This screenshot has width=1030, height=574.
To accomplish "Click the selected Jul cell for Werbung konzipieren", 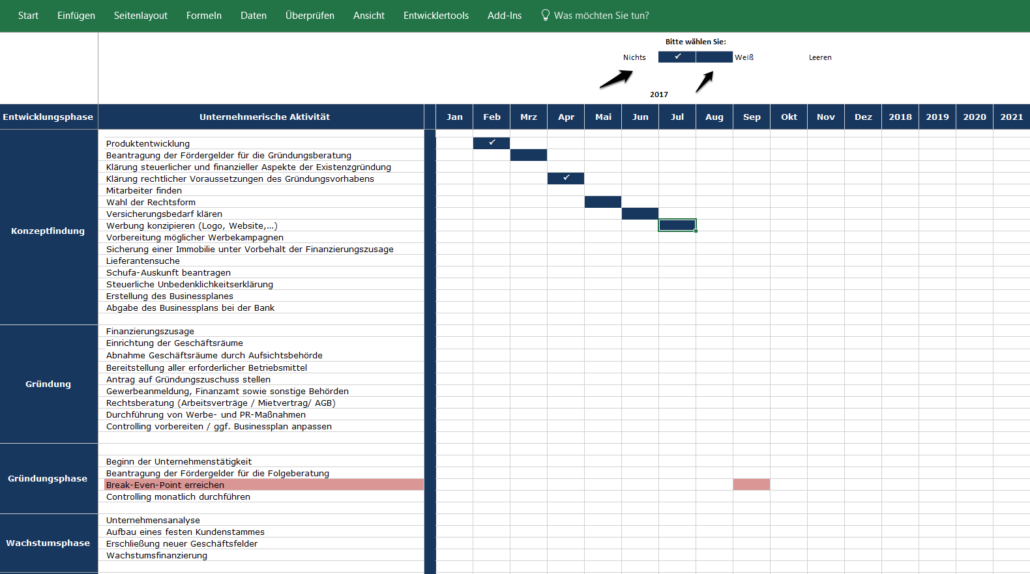I will click(677, 225).
